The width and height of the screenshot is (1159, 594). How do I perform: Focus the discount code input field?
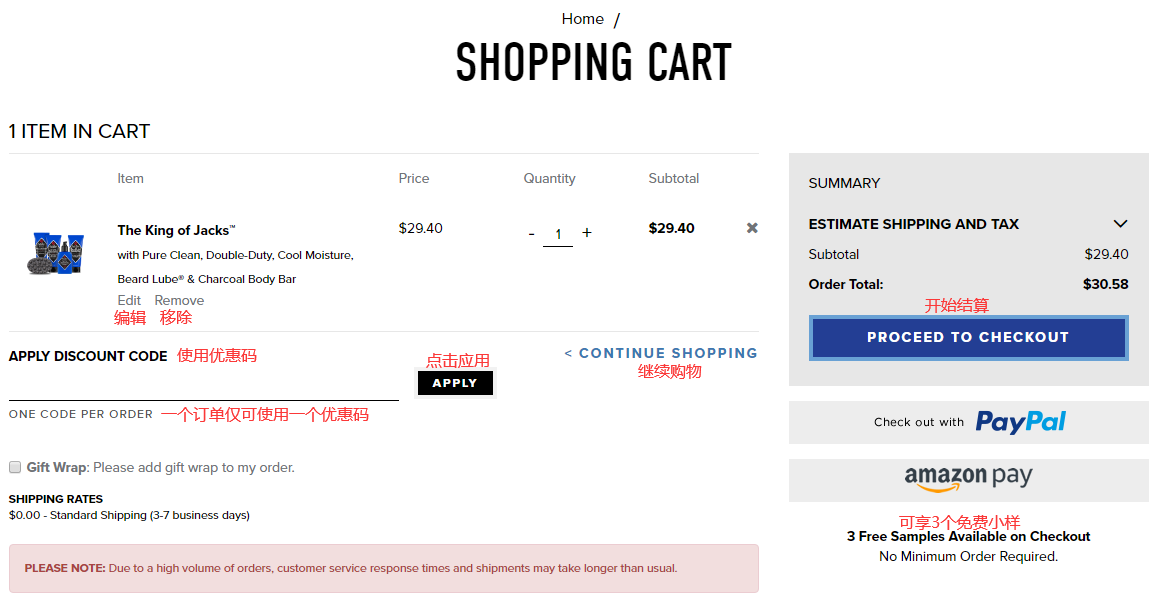pyautogui.click(x=203, y=385)
